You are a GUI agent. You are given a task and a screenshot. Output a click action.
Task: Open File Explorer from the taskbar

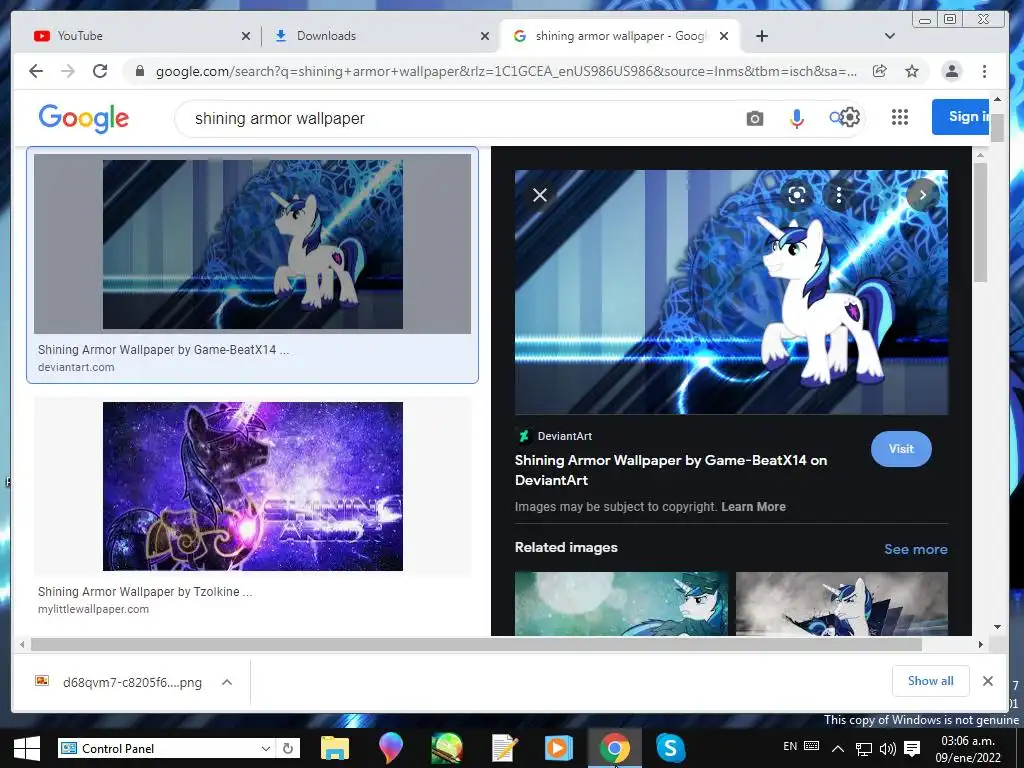334,748
